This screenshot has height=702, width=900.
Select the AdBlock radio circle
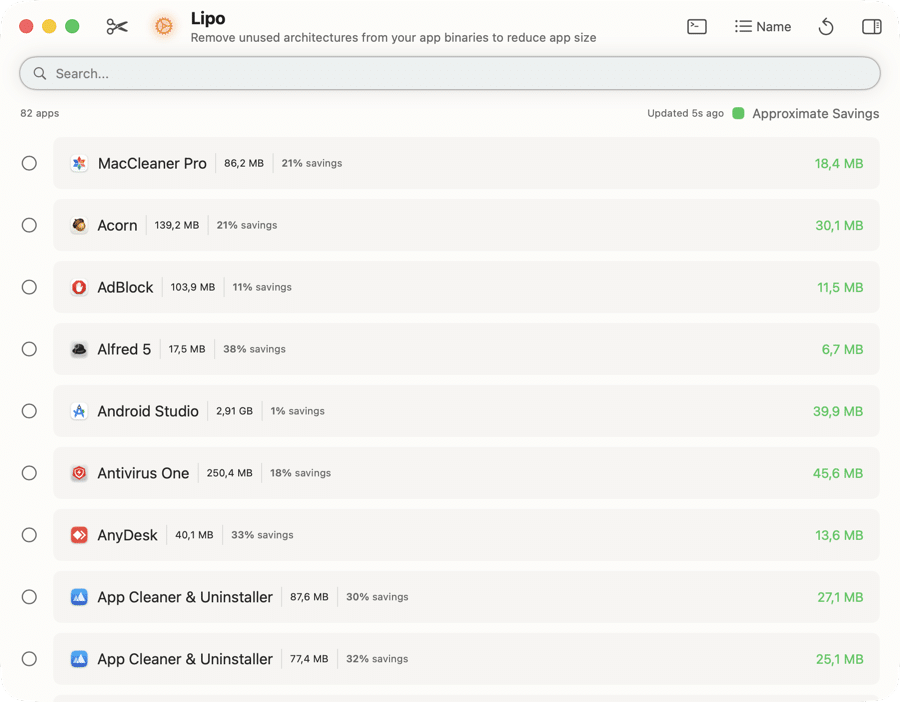coord(29,287)
